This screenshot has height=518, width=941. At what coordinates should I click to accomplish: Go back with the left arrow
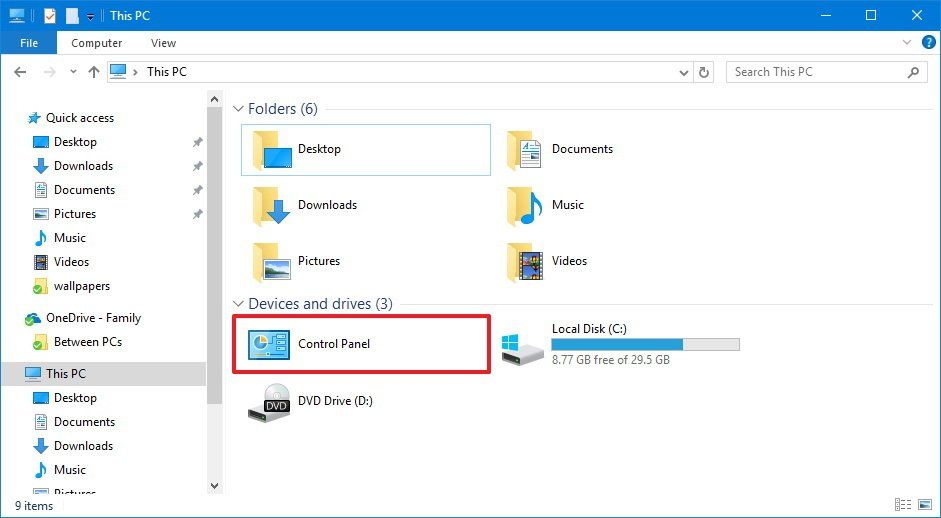[x=20, y=72]
